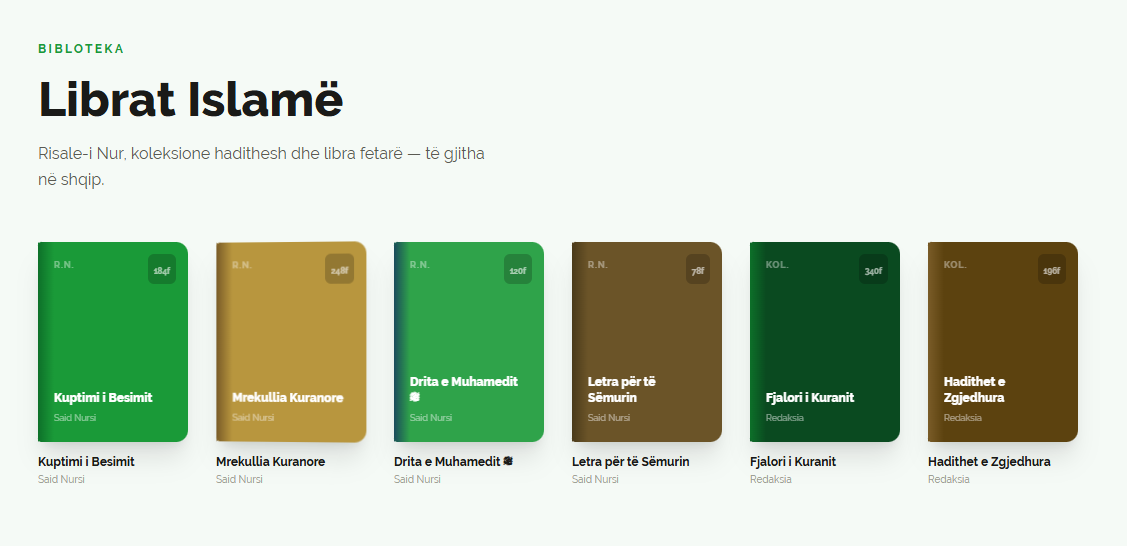This screenshot has height=546, width=1127.
Task: Click the 248f page count badge
Action: click(x=339, y=270)
